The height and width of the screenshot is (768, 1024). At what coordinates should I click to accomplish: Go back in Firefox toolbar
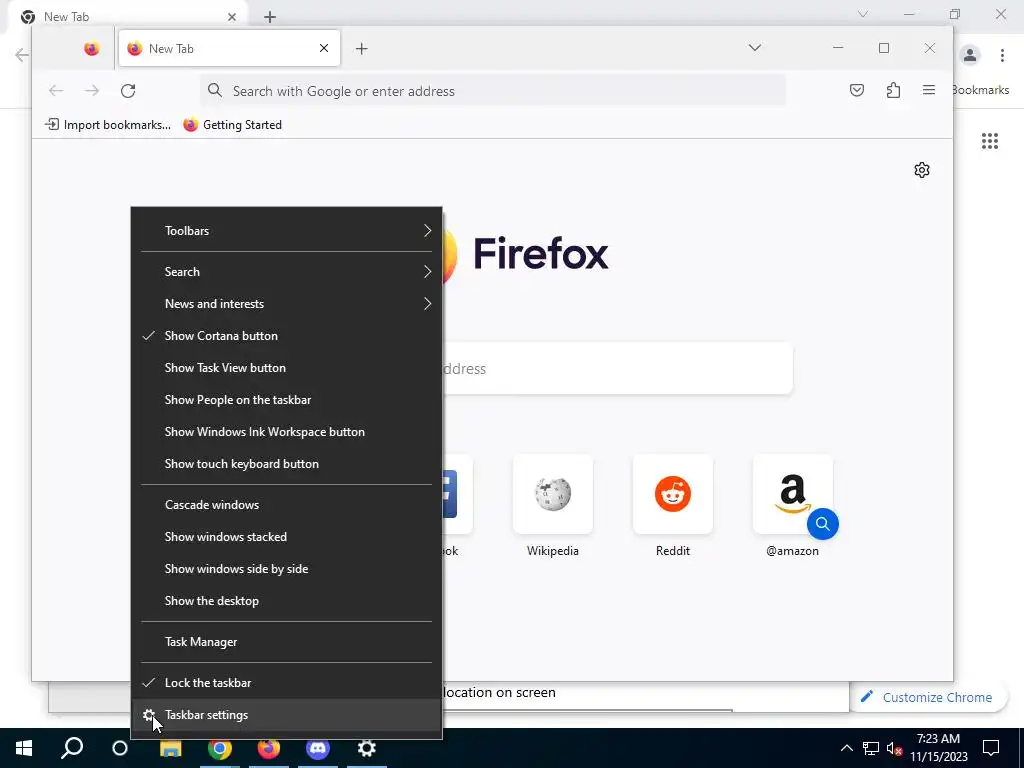(56, 91)
